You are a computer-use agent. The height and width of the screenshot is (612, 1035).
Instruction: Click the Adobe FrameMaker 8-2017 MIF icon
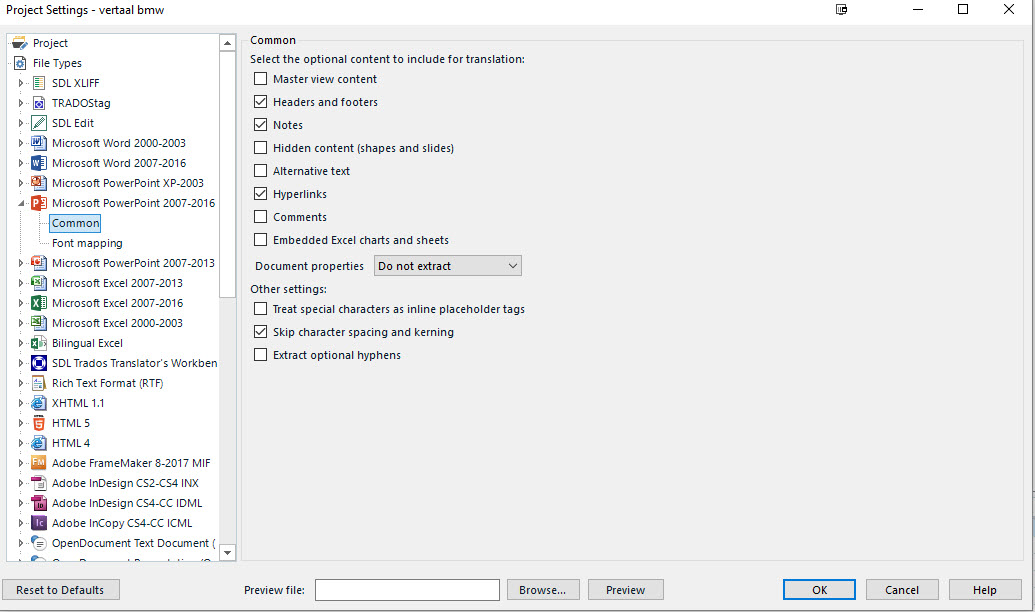click(39, 463)
